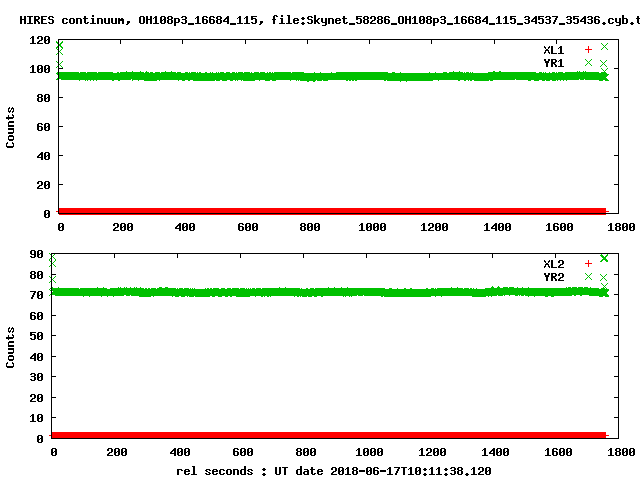This screenshot has height=480, width=640.
Task: Click the 100 tick label on upper plot
Action: [x=40, y=69]
